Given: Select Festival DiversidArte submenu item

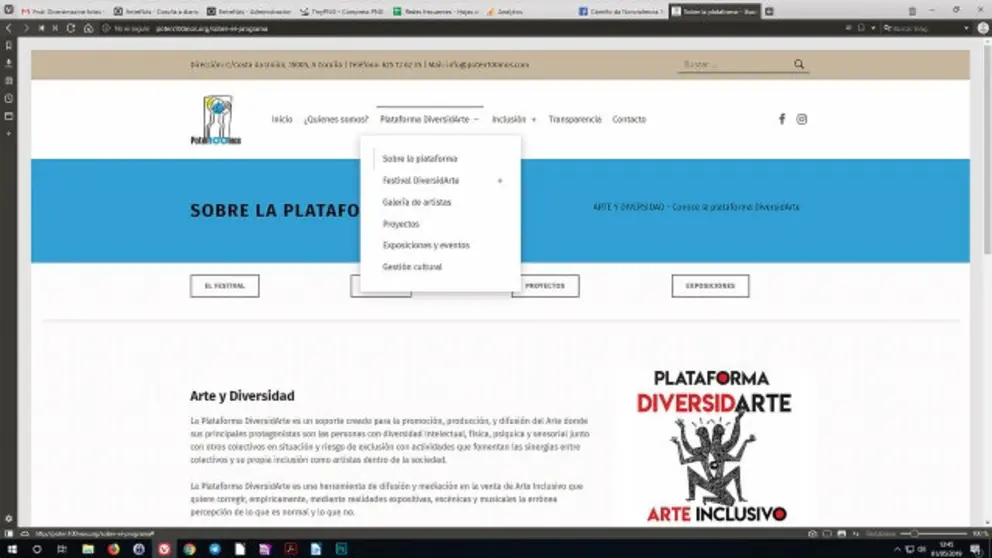Looking at the screenshot, I should [x=421, y=180].
